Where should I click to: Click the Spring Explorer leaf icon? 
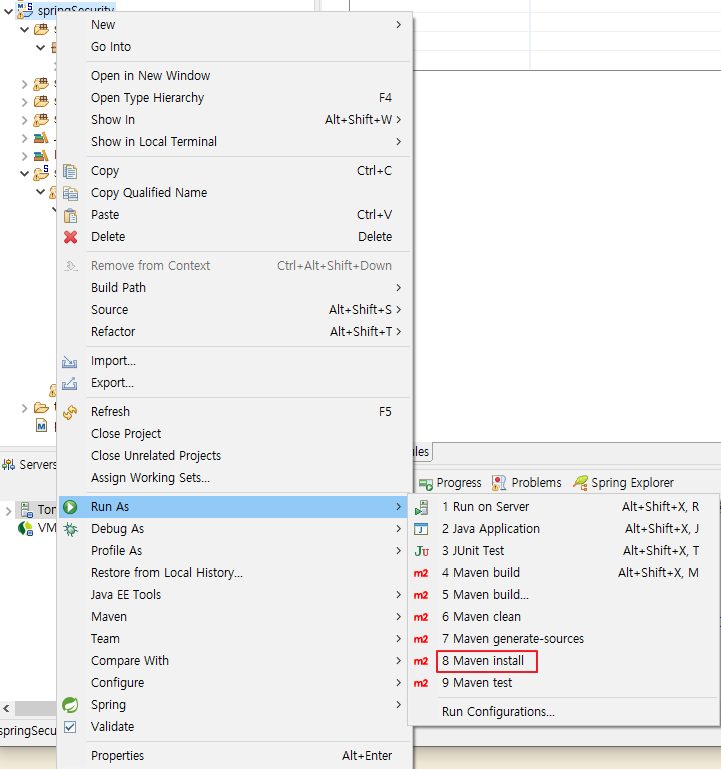[580, 483]
